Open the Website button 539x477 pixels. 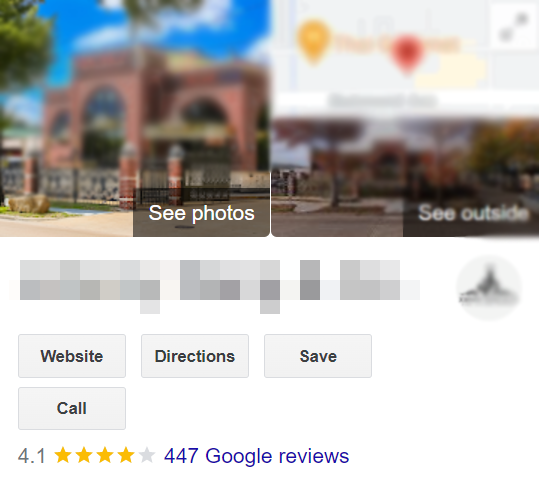pyautogui.click(x=72, y=356)
